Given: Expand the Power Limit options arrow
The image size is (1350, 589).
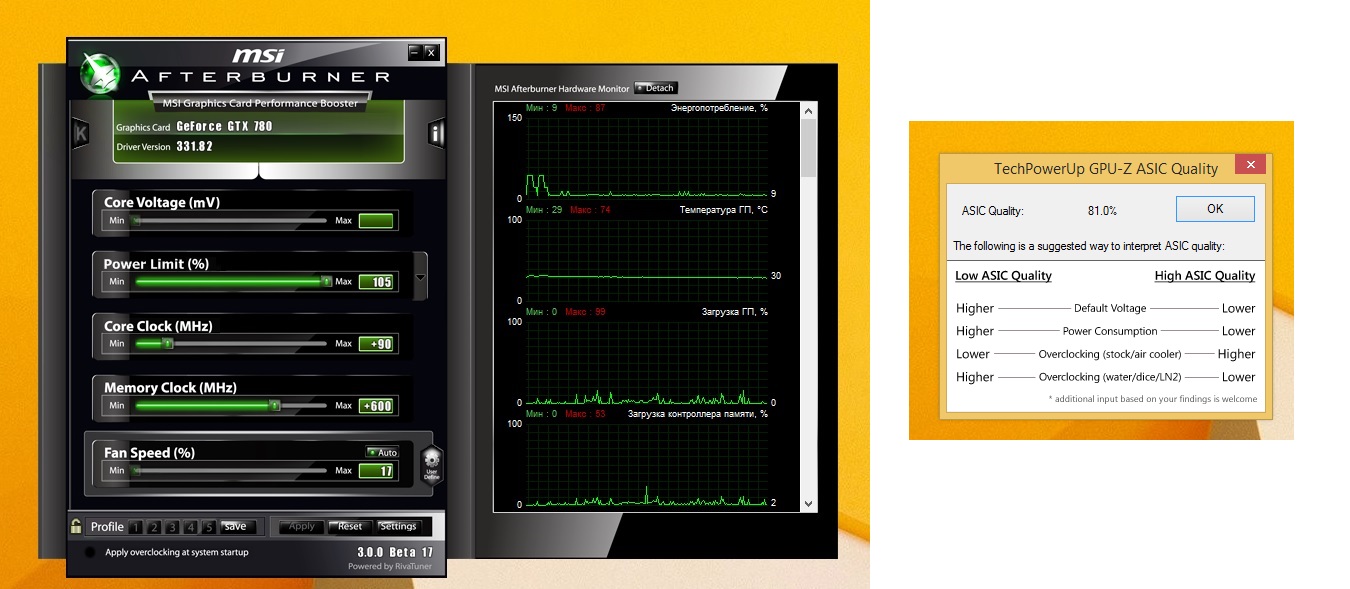Looking at the screenshot, I should 420,278.
